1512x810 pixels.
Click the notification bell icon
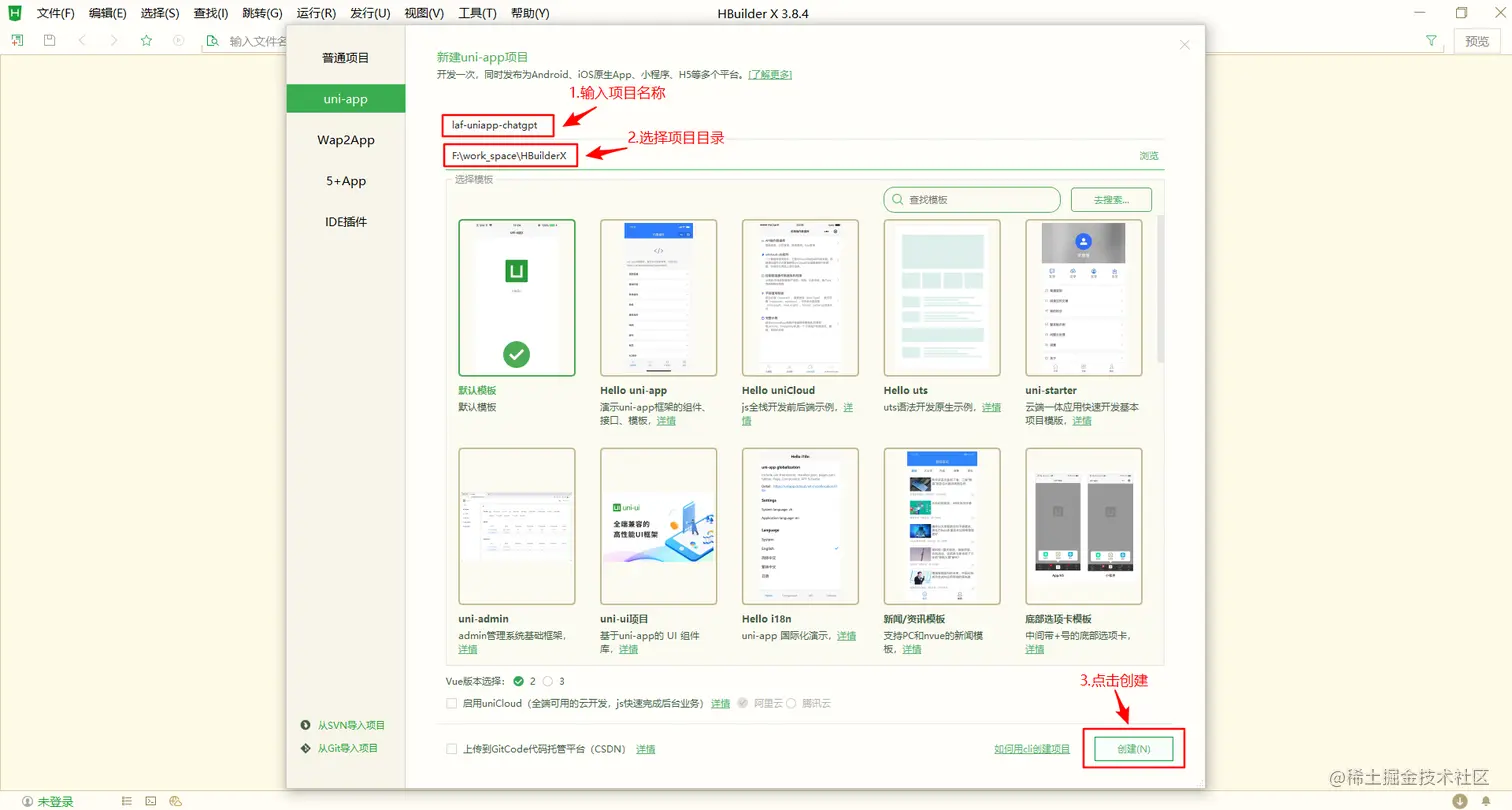tap(1488, 801)
